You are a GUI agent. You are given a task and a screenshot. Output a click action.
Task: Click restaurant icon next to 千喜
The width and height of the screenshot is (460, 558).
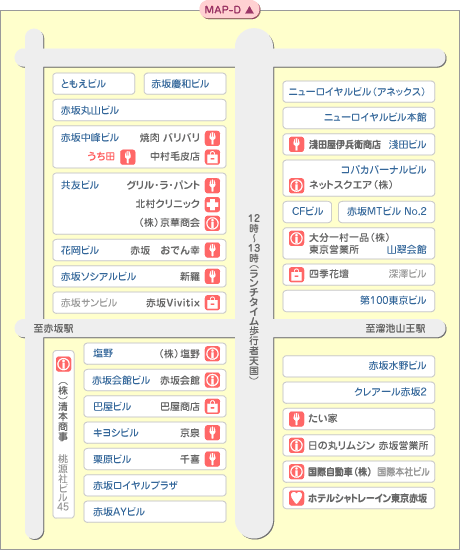click(212, 459)
